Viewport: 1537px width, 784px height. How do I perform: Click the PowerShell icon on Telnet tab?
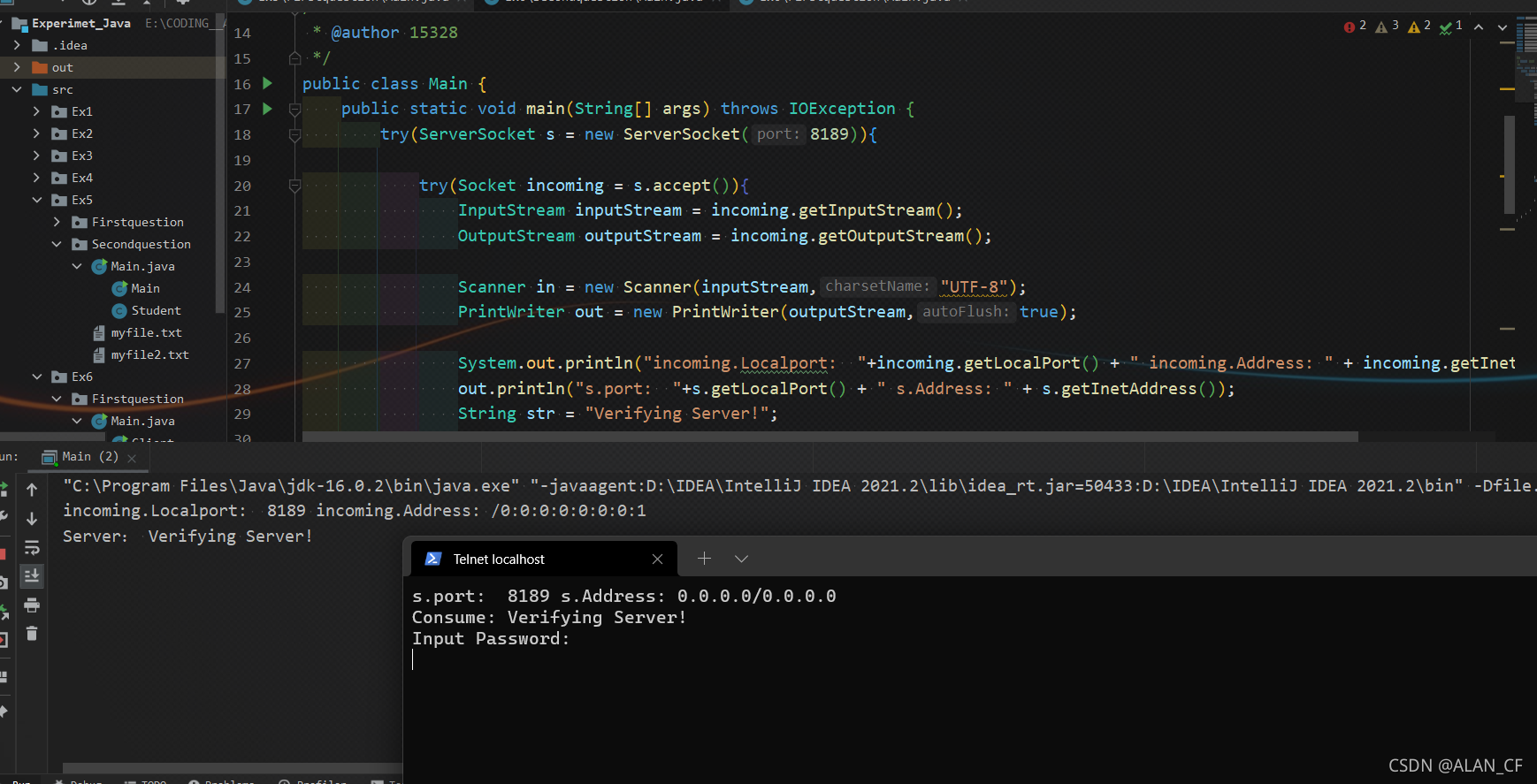tap(433, 559)
